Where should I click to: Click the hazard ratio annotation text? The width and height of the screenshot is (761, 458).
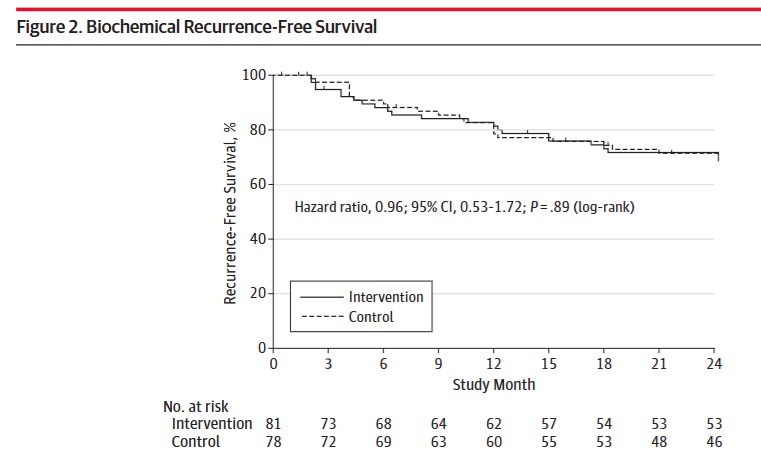465,208
